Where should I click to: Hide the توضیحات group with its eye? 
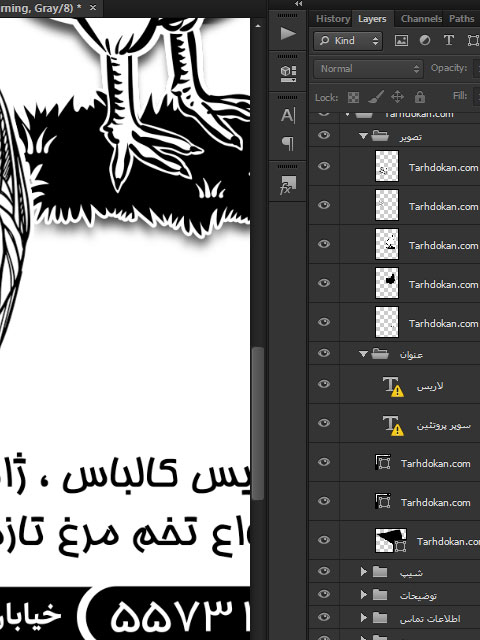tap(324, 594)
